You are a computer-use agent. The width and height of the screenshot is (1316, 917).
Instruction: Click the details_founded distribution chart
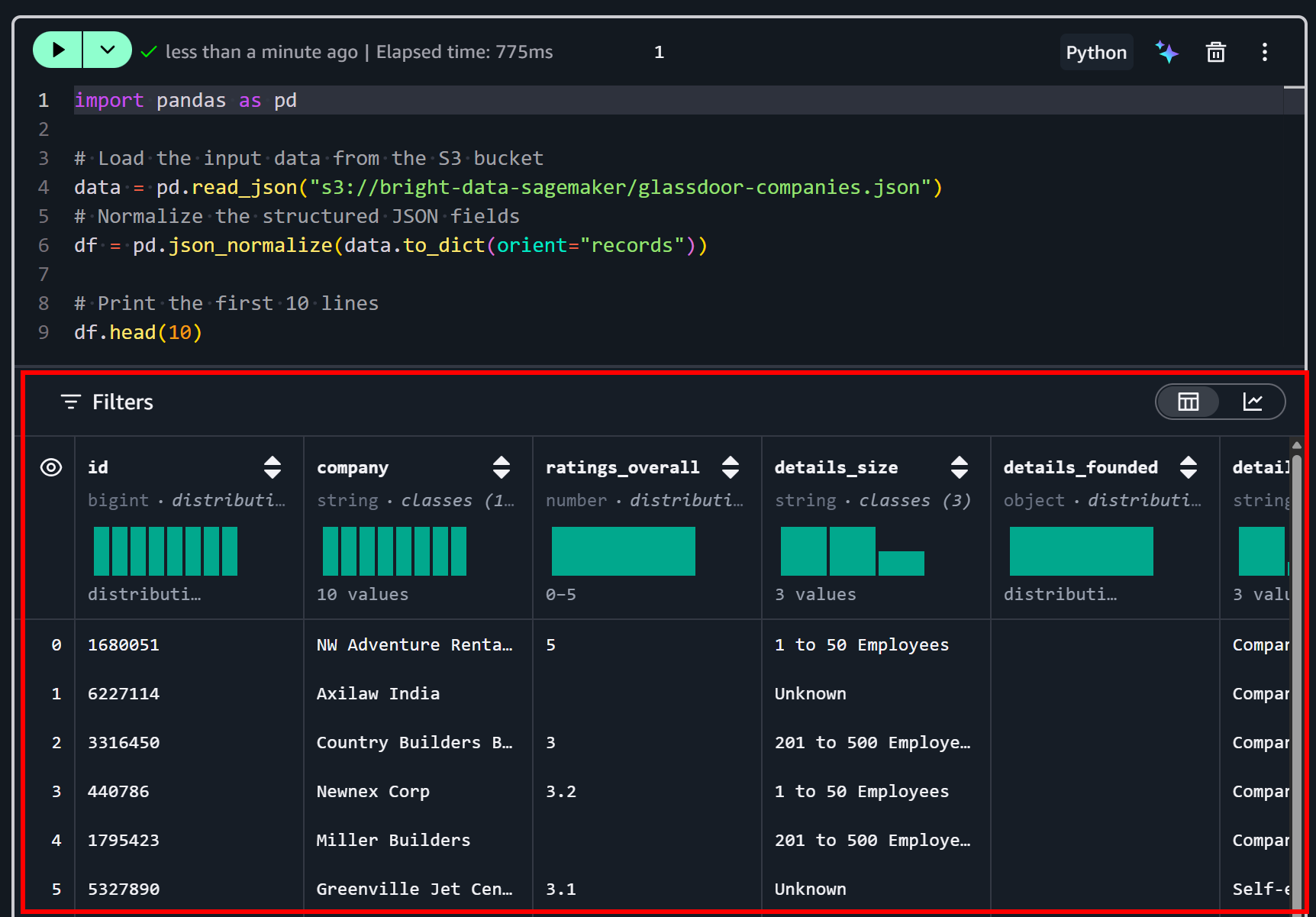(x=1082, y=551)
